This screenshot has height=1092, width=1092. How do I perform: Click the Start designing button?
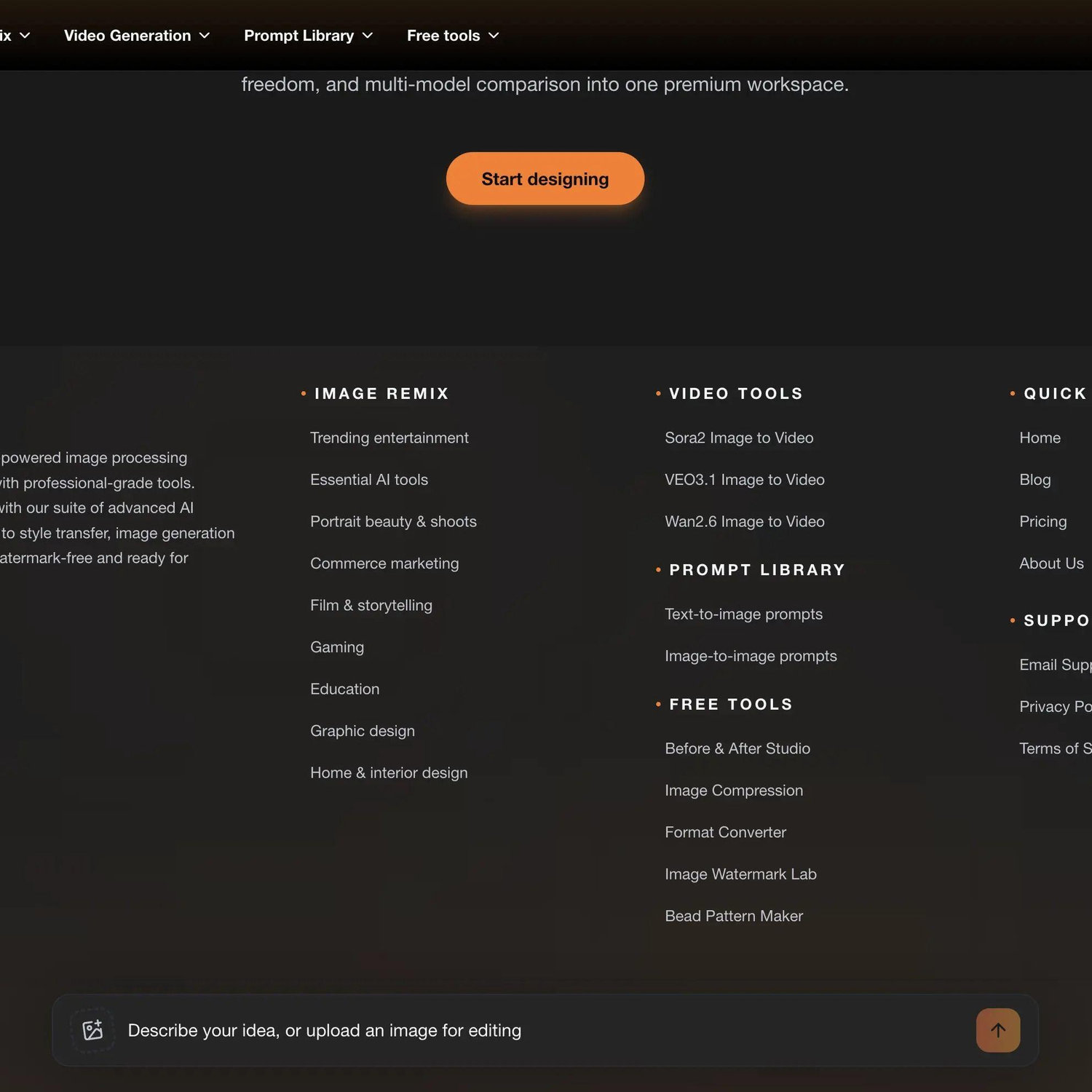(545, 178)
